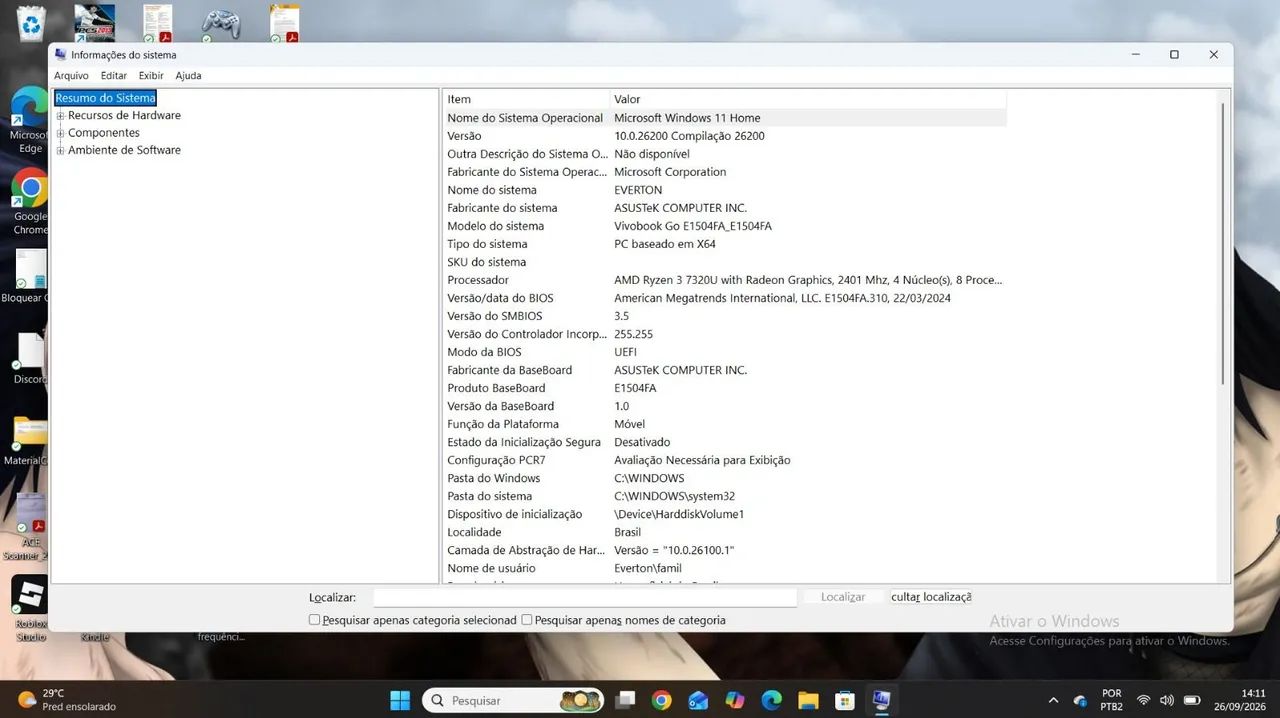
Task: Select the System Information taskbar icon
Action: point(881,700)
